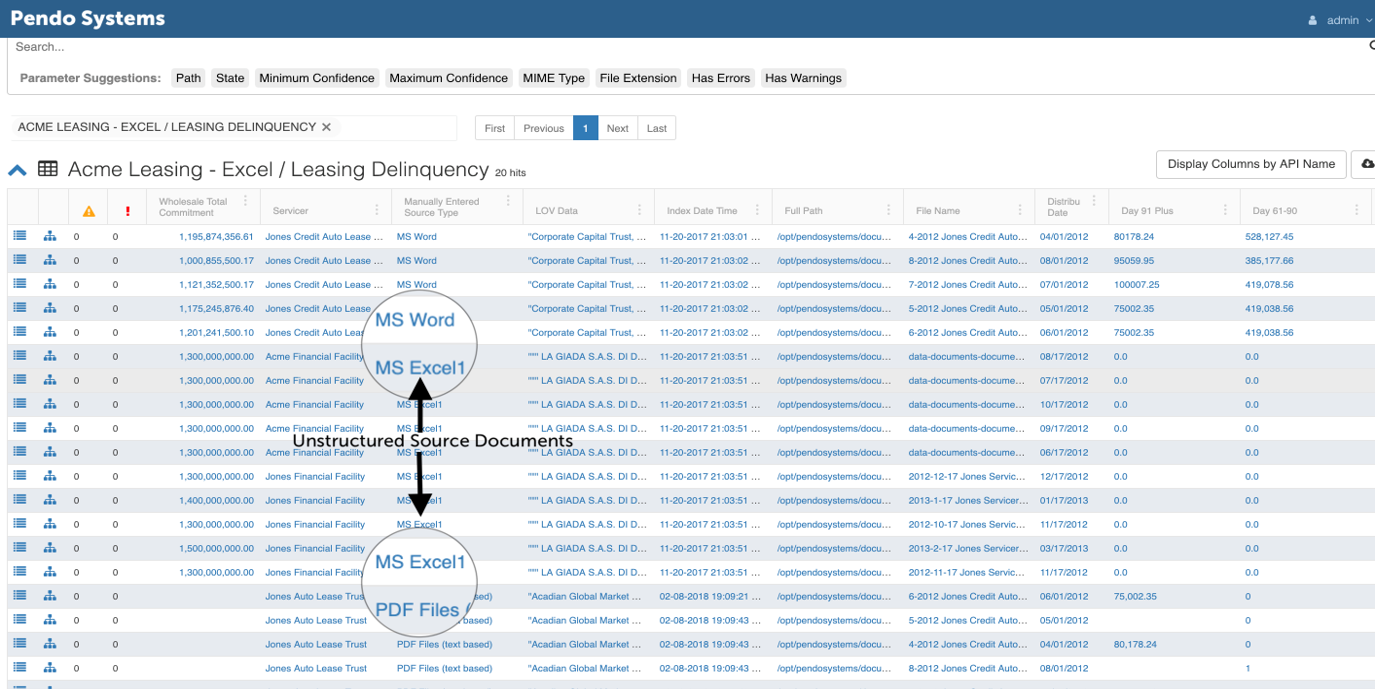
Task: Click the Search input field
Action: [688, 47]
